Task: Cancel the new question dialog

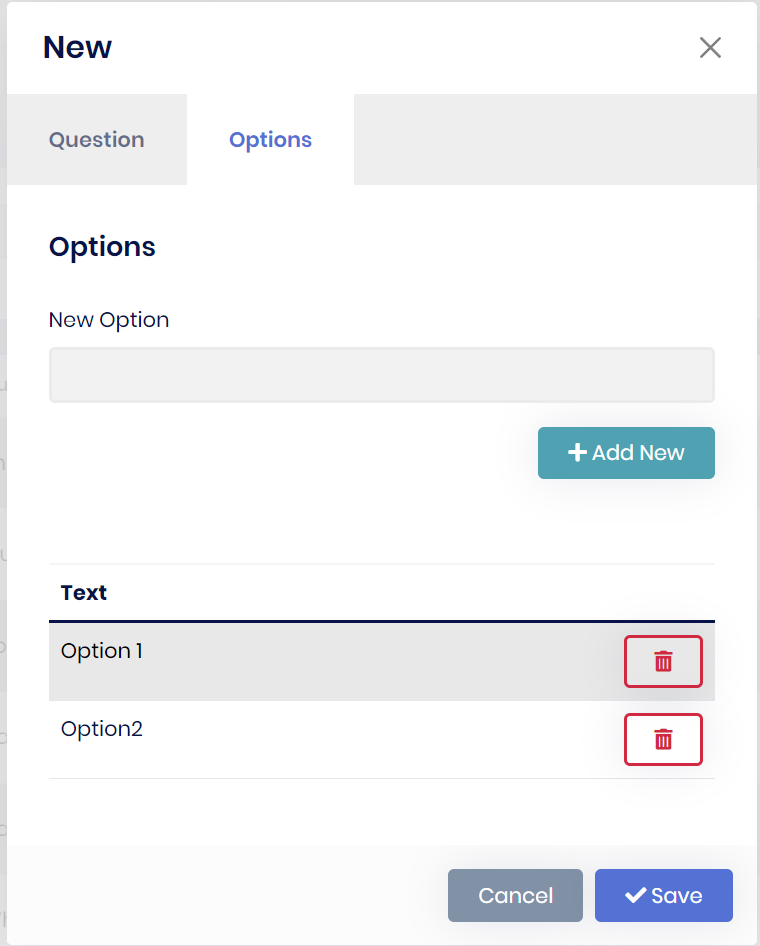Action: [515, 895]
